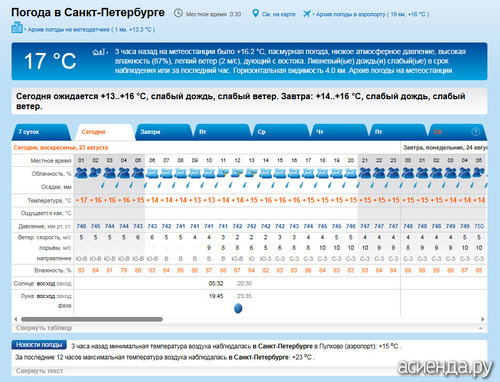Click the weather sensor building icon

coord(17,27)
